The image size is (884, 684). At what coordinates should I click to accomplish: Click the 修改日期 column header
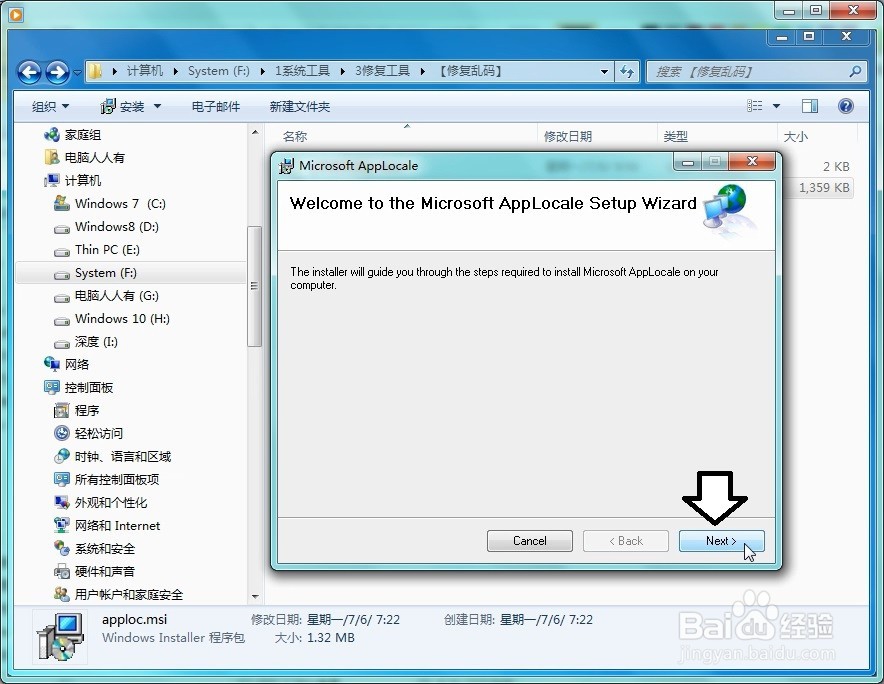pos(568,136)
